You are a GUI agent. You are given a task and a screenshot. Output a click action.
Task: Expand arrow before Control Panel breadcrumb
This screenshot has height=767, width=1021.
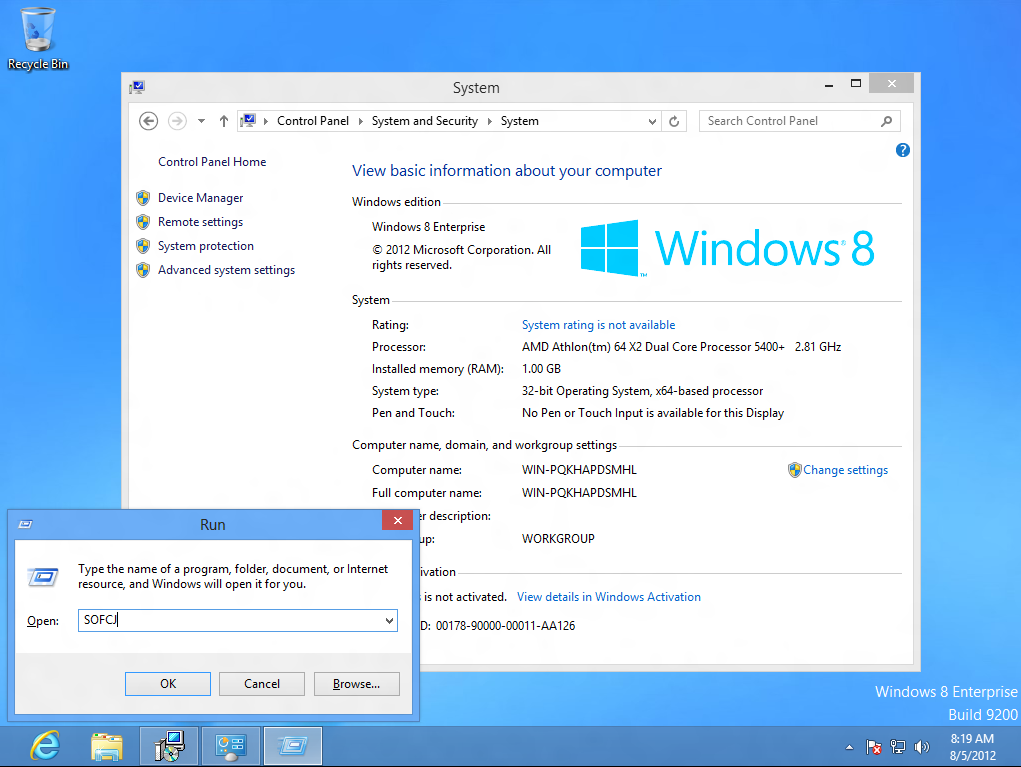[266, 121]
